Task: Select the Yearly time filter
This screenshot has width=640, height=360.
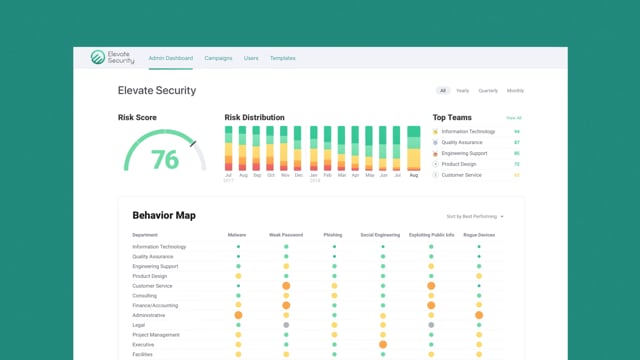Action: point(462,91)
